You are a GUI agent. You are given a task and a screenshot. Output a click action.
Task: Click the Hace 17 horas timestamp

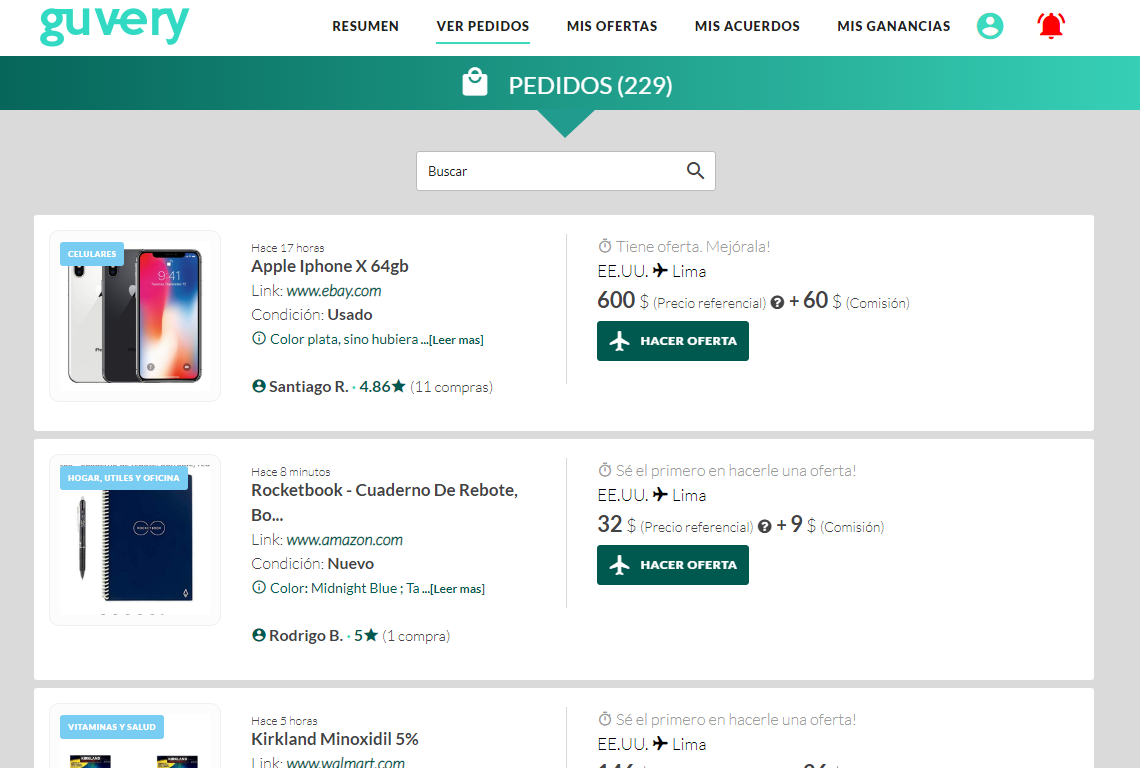coord(287,248)
